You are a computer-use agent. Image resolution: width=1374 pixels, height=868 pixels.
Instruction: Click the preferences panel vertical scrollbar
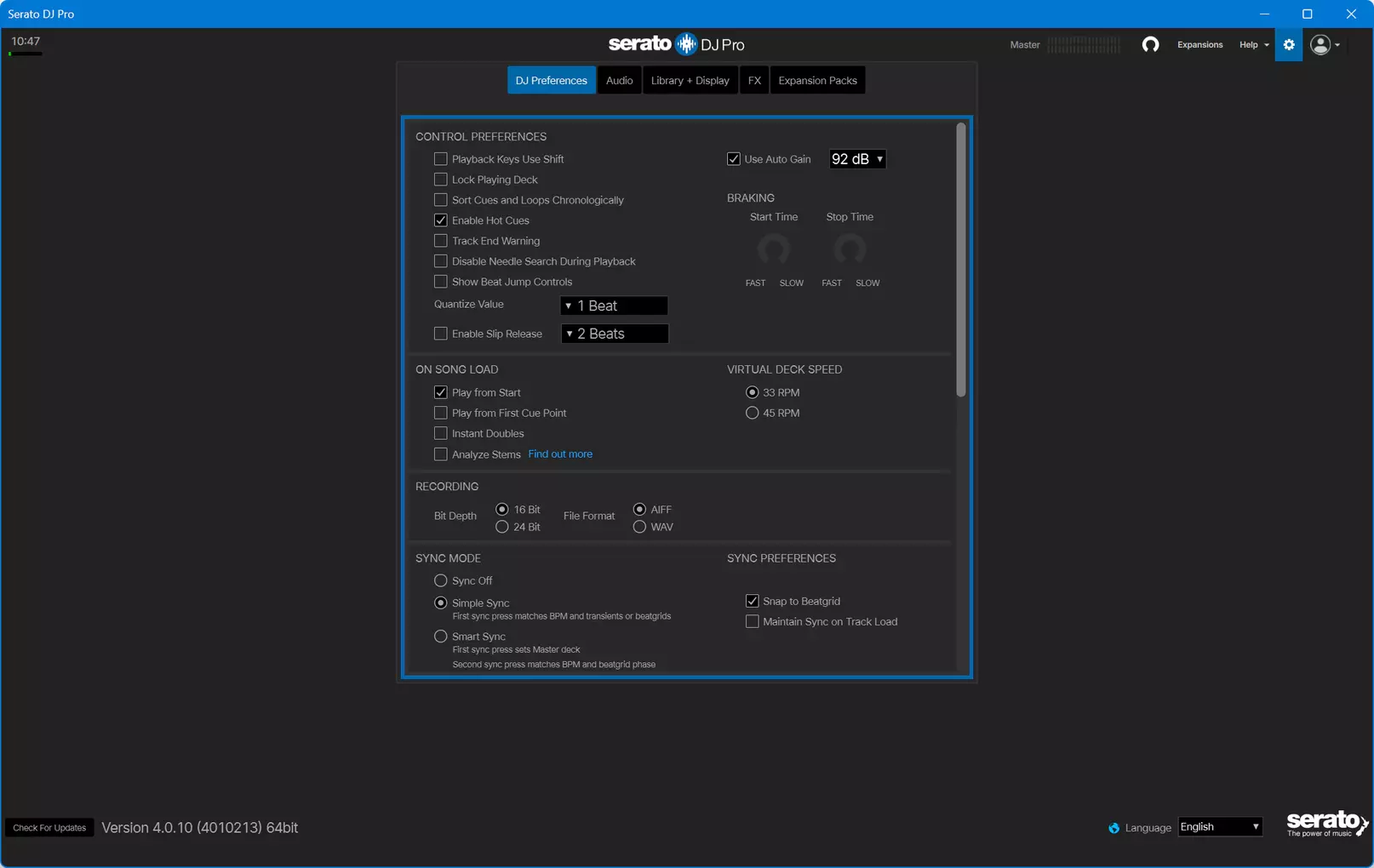point(961,260)
